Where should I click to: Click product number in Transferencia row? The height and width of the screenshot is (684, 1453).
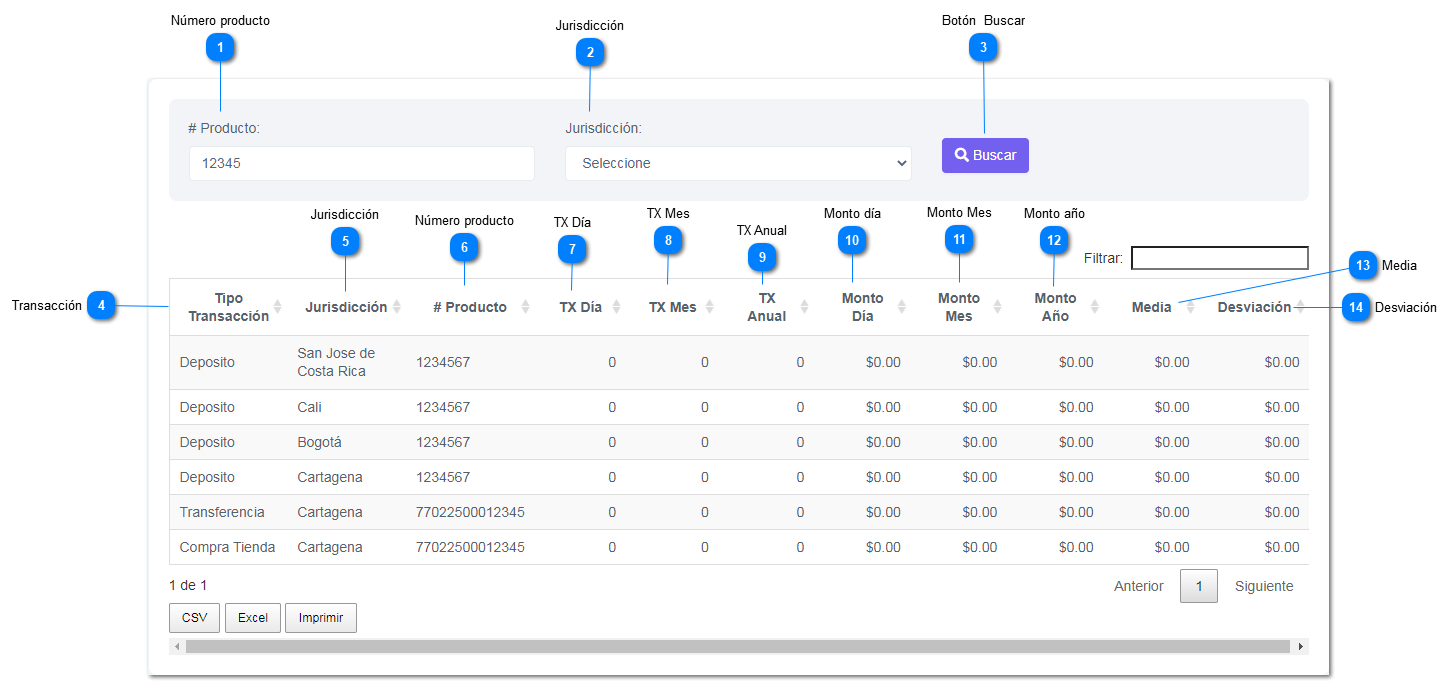pyautogui.click(x=470, y=512)
